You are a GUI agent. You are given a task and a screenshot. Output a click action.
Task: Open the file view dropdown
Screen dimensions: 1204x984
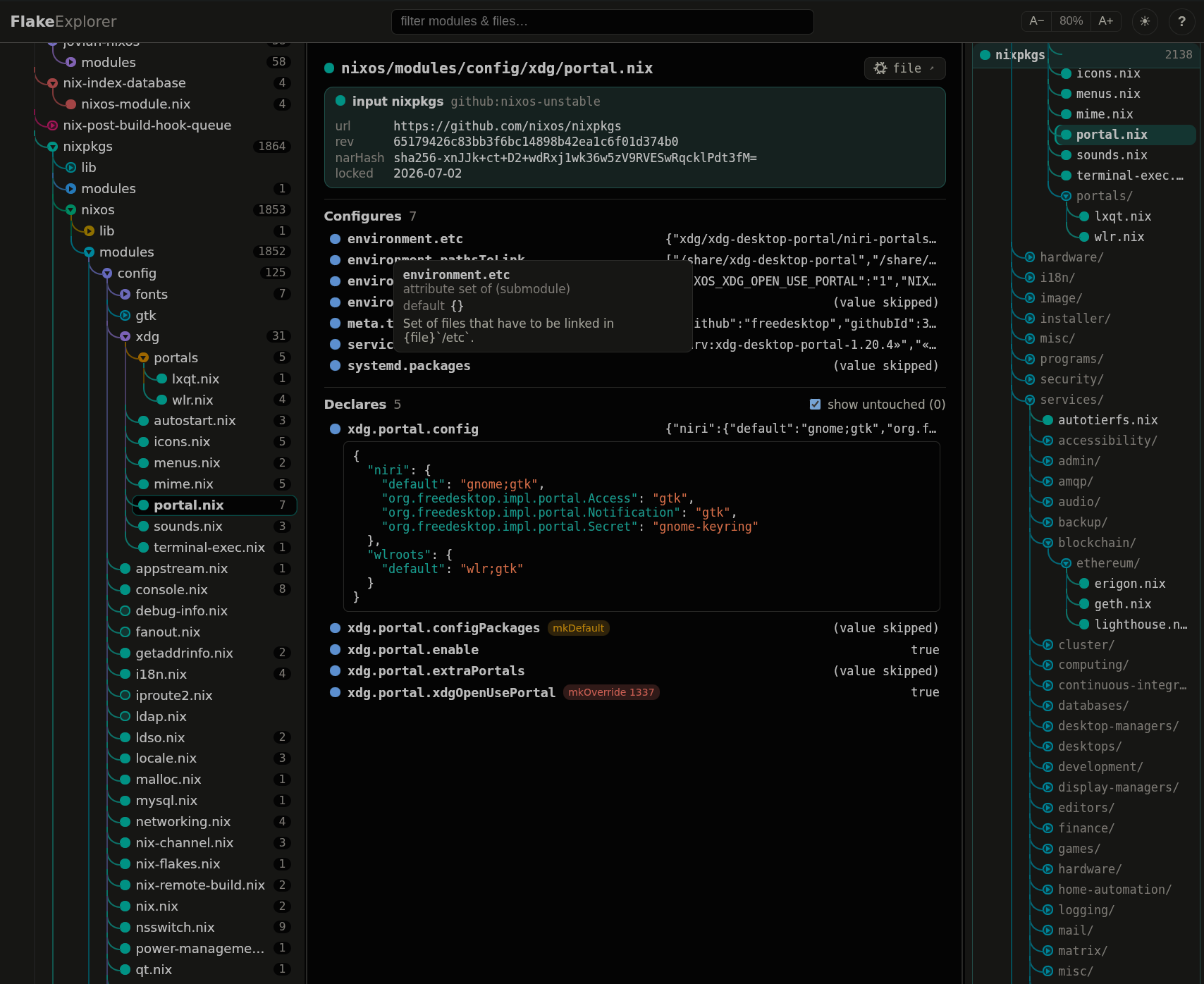[x=904, y=68]
